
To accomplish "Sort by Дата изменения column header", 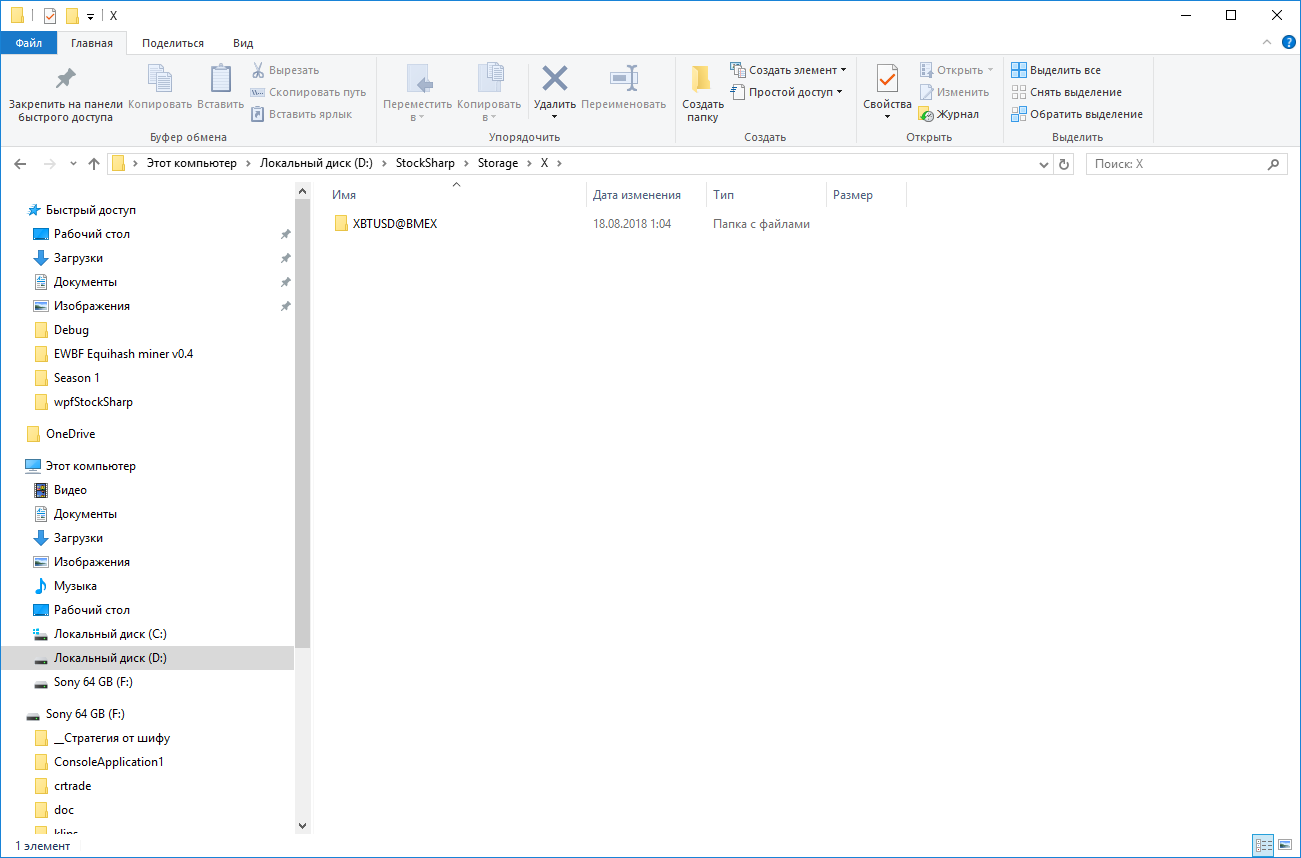I will click(x=636, y=195).
